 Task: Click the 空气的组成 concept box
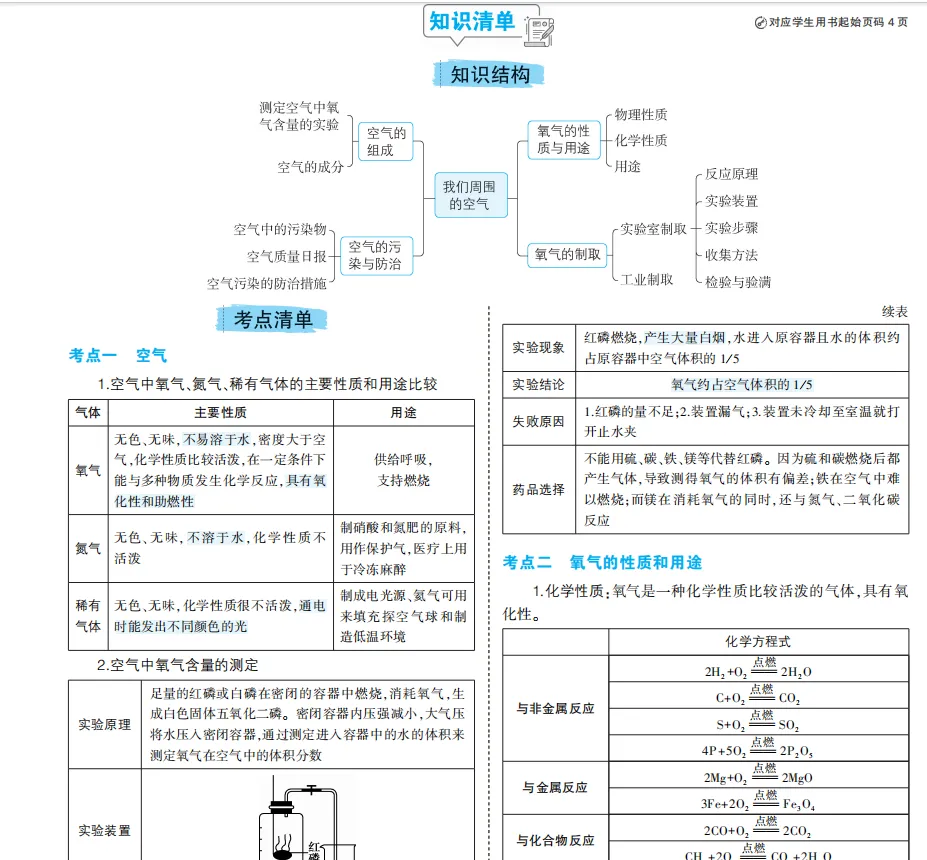(x=385, y=140)
